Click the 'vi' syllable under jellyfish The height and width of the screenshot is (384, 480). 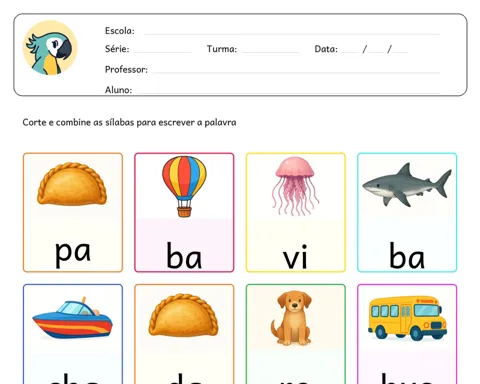pos(295,257)
